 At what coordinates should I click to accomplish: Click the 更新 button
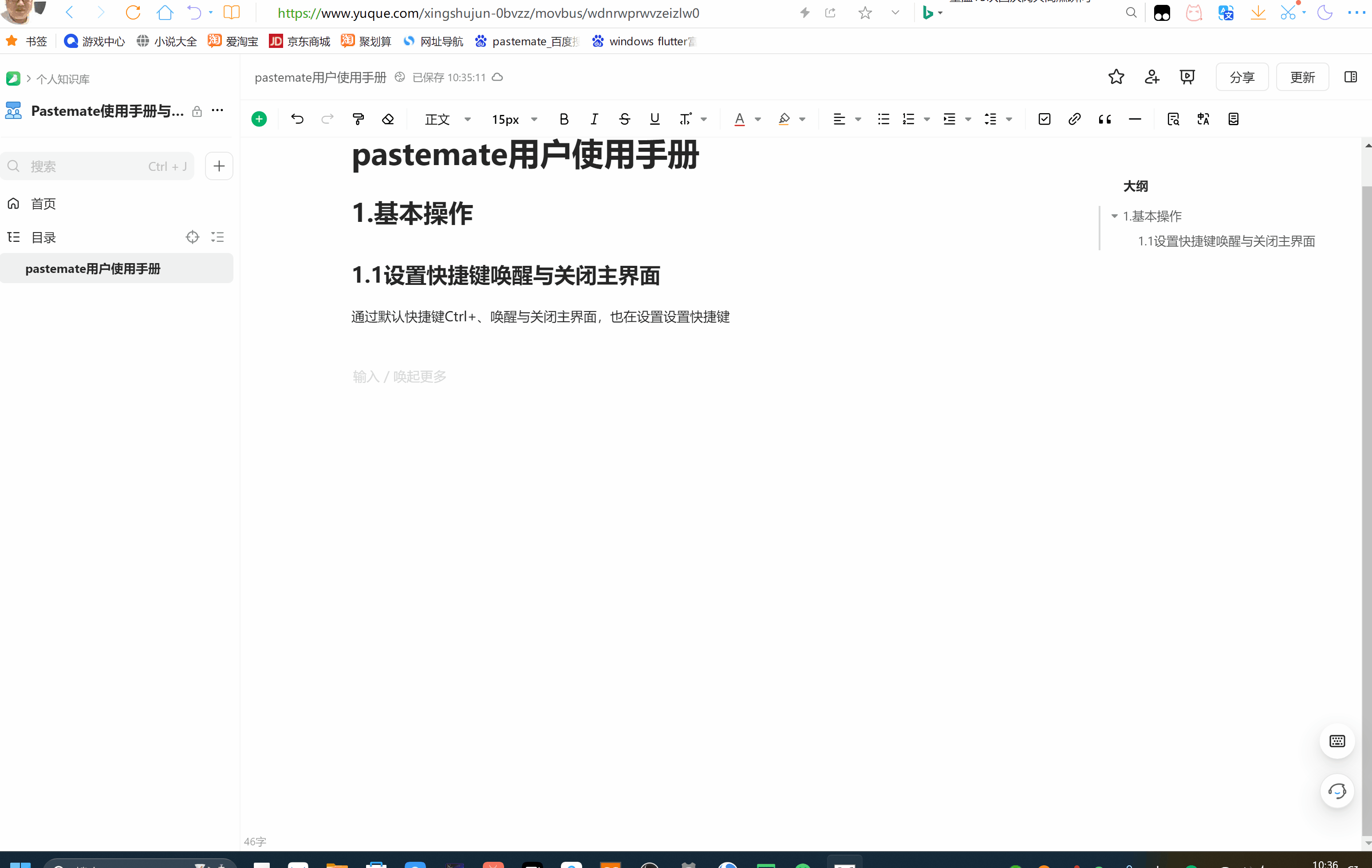pyautogui.click(x=1302, y=77)
